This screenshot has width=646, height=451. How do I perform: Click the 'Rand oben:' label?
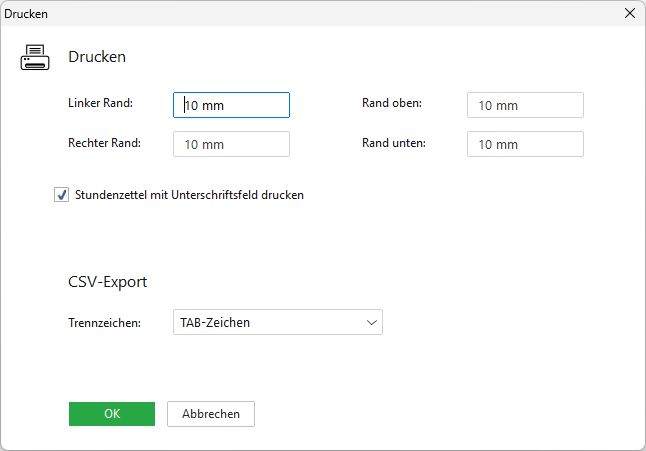(x=392, y=103)
